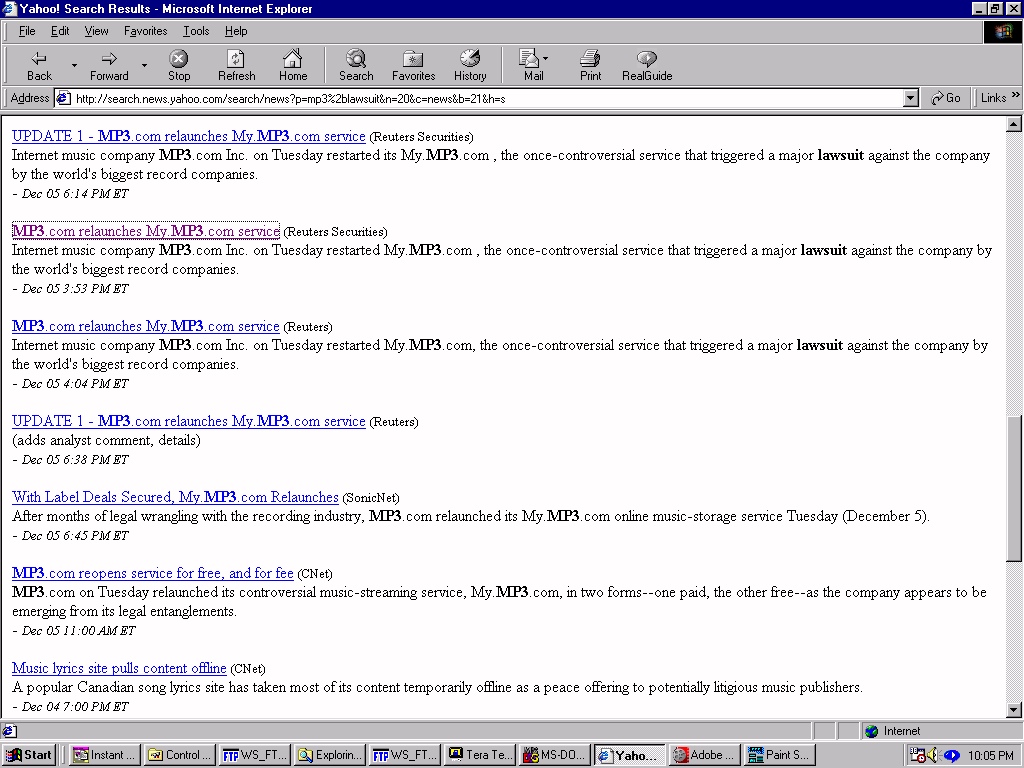Print the current page
This screenshot has height=768, width=1024.
pyautogui.click(x=590, y=66)
